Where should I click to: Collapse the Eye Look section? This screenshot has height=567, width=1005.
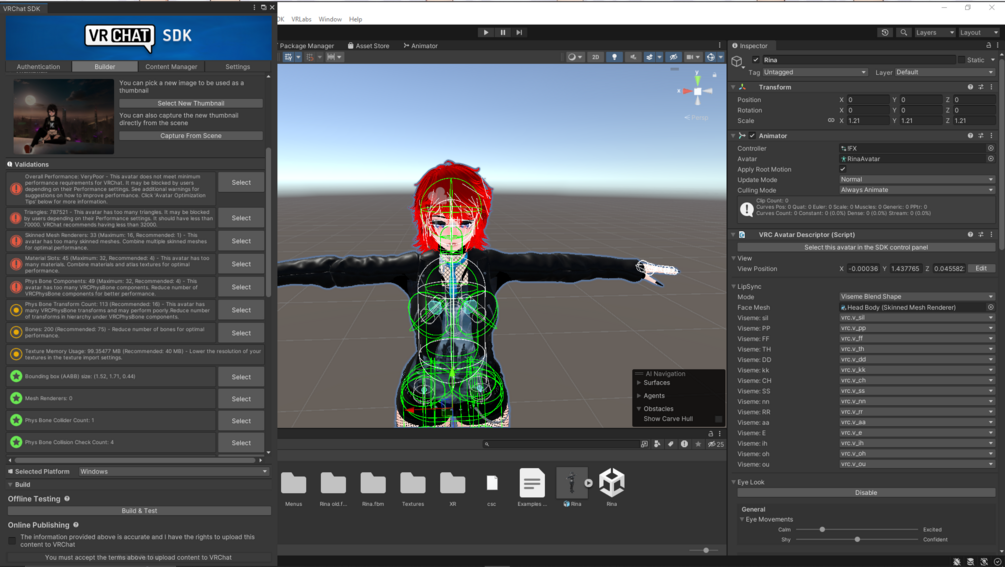point(733,482)
